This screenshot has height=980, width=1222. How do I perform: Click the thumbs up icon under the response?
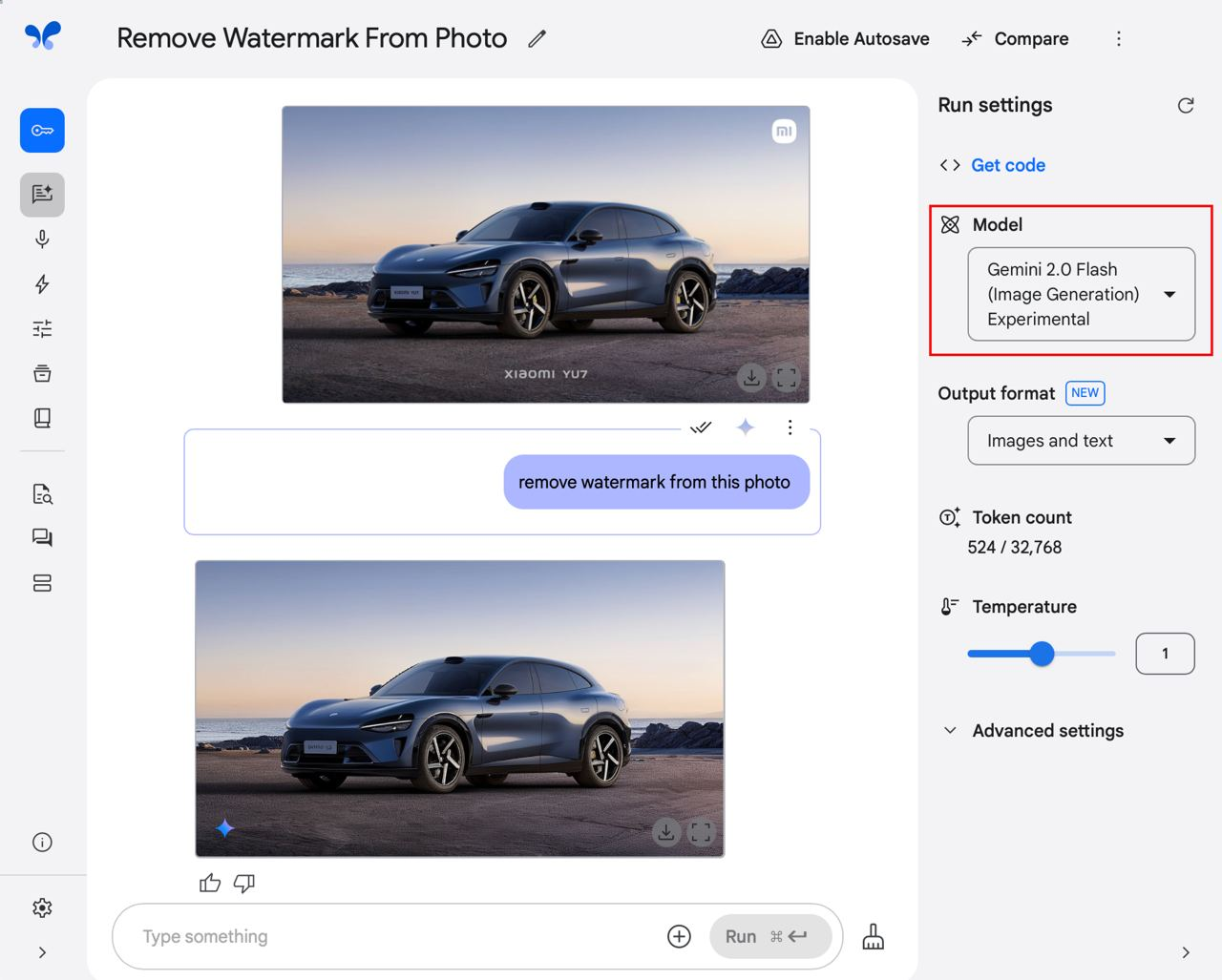[210, 884]
